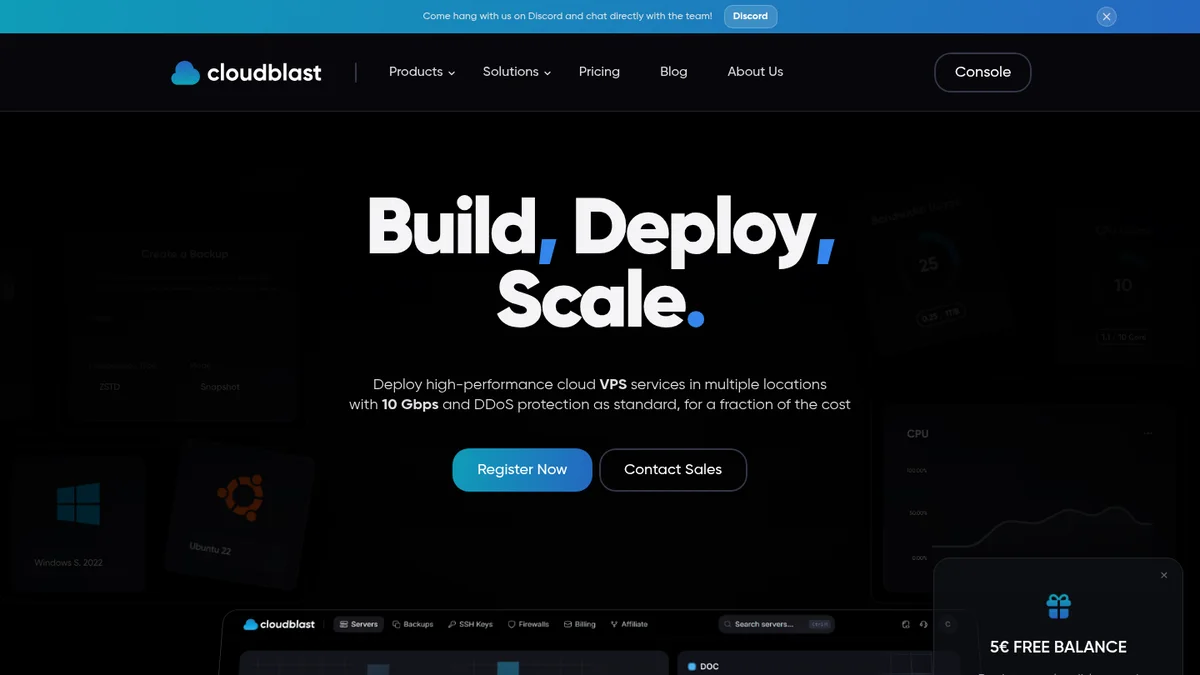Click the Discord button in banner
This screenshot has height=675, width=1200.
750,16
